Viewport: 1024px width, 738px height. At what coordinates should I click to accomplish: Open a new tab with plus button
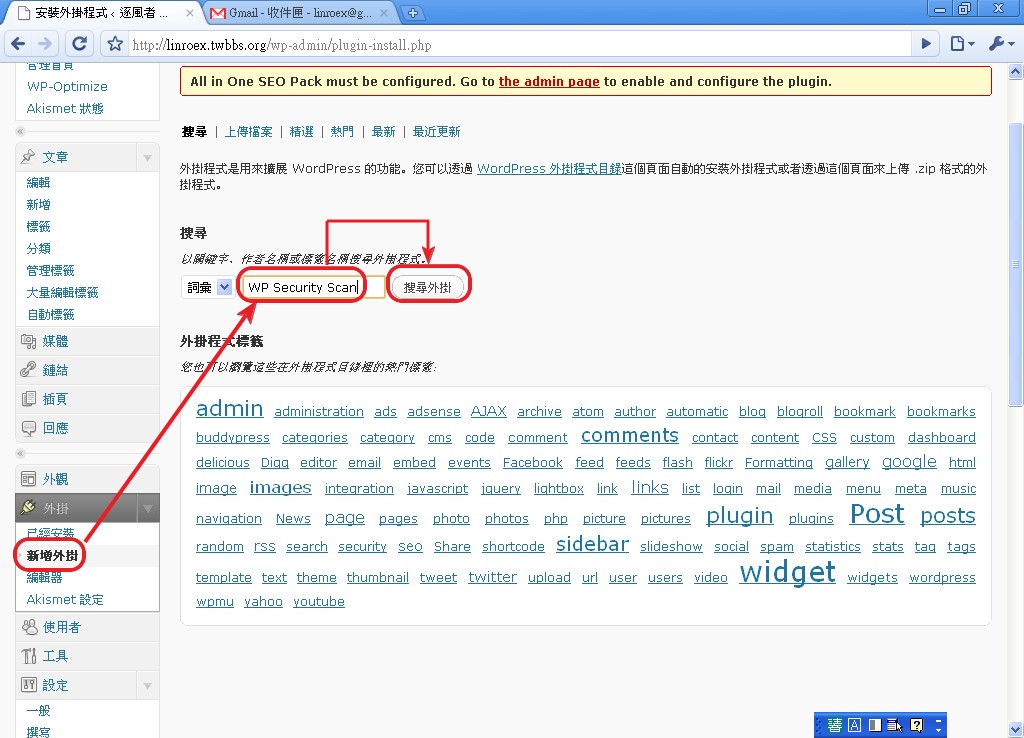[413, 12]
